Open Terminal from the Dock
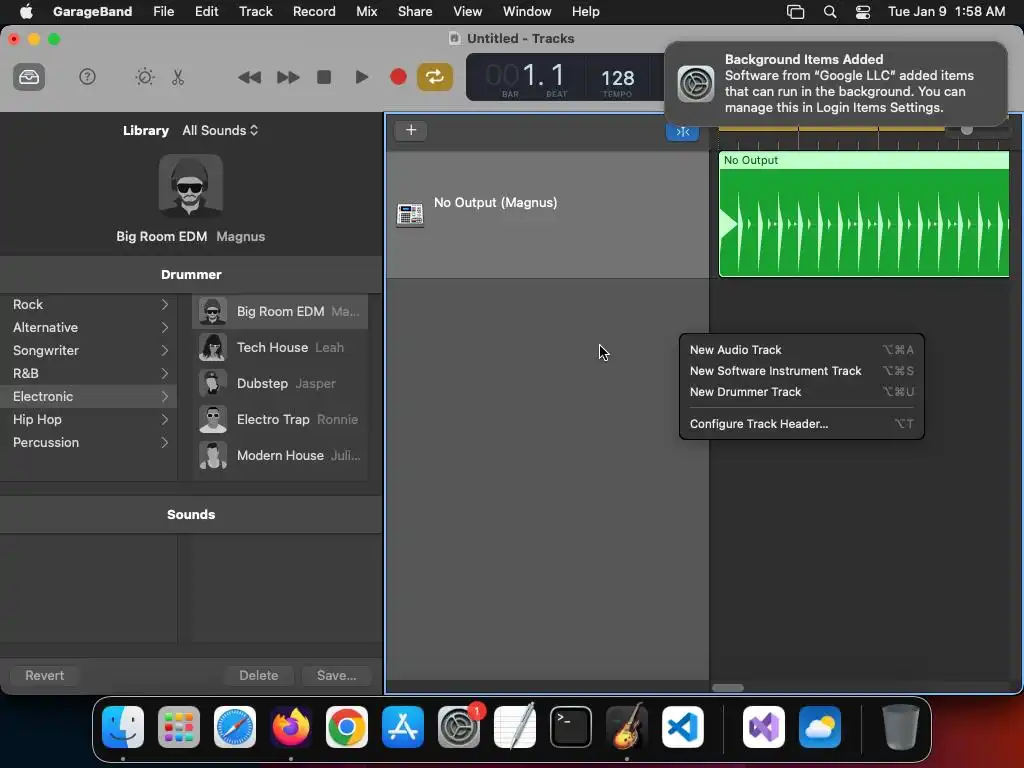 [571, 727]
